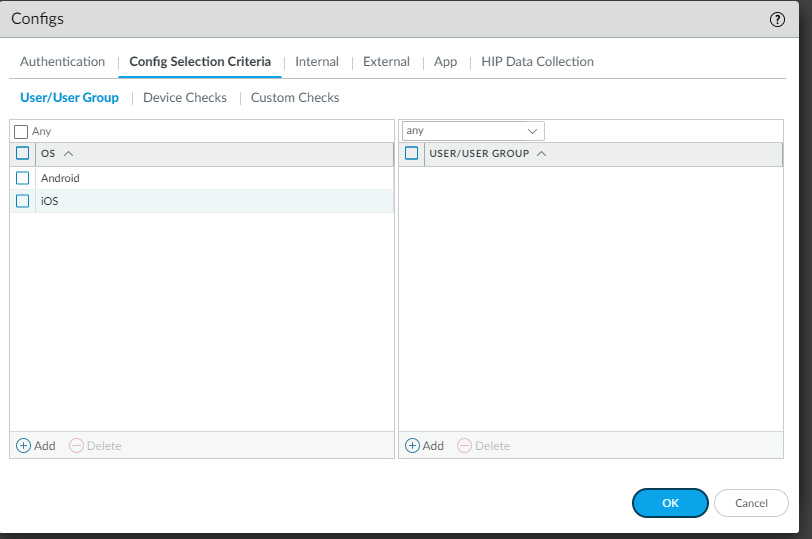Switch to the Authentication tab
Image resolution: width=812 pixels, height=539 pixels.
(63, 62)
